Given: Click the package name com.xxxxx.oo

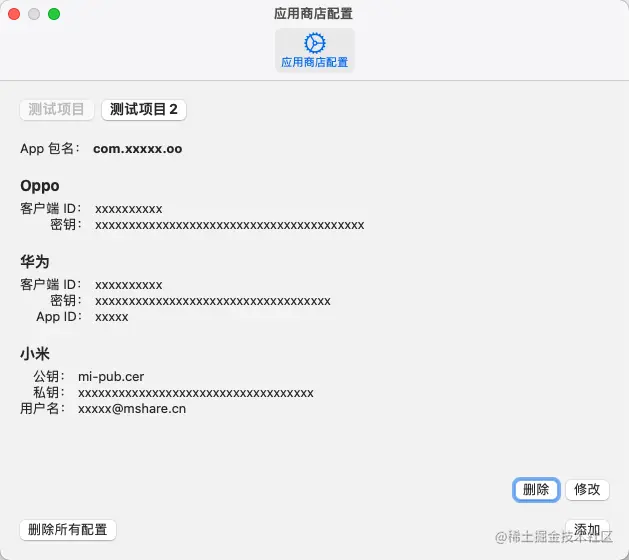Looking at the screenshot, I should 138,149.
